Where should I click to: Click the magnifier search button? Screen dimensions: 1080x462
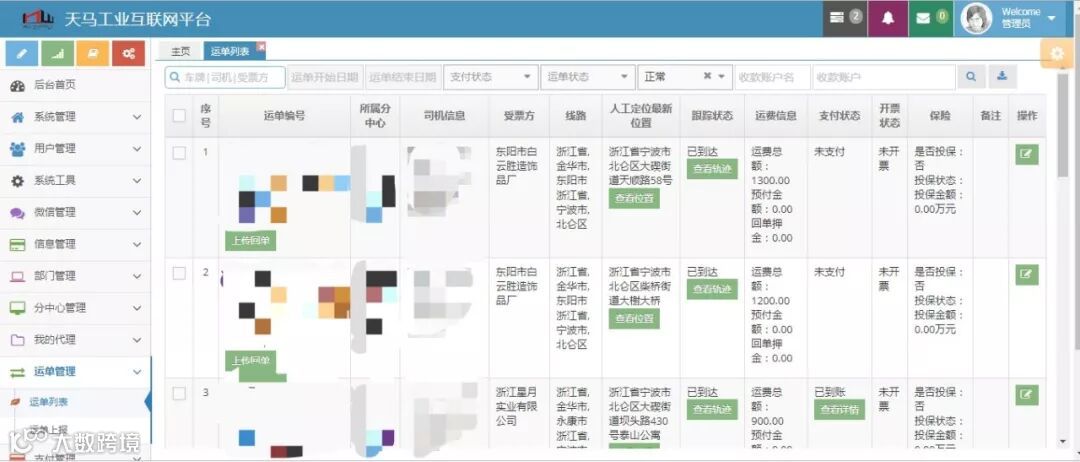(971, 76)
